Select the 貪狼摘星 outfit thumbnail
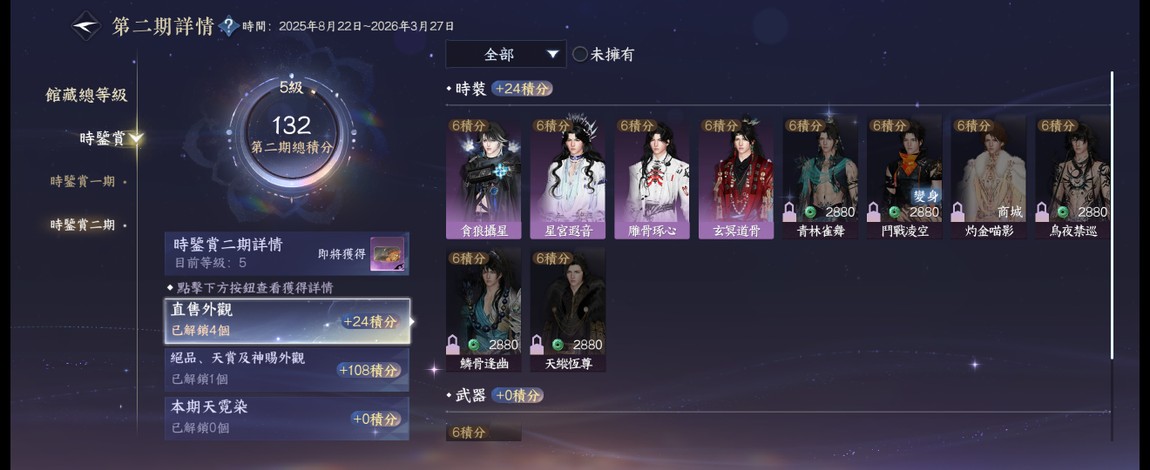Image resolution: width=1150 pixels, height=470 pixels. tap(483, 178)
